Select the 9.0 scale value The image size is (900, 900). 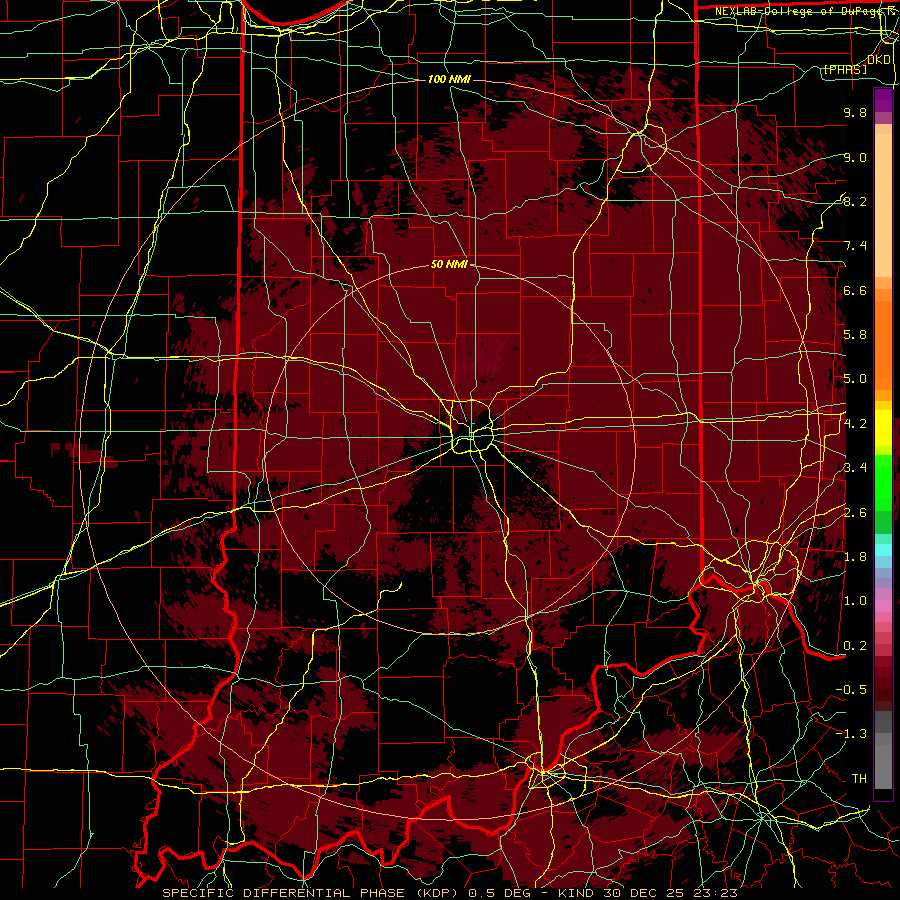click(855, 157)
